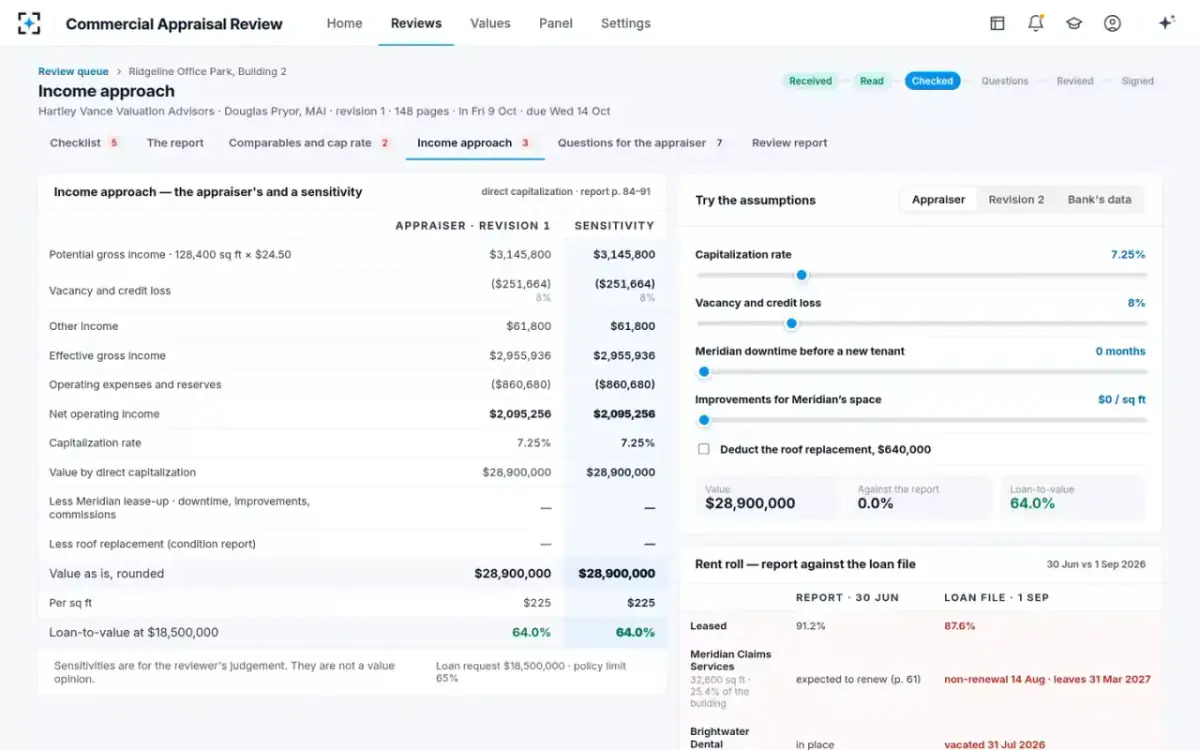Click the Vacancy and credit loss slider handle
This screenshot has width=1200, height=750.
click(791, 323)
